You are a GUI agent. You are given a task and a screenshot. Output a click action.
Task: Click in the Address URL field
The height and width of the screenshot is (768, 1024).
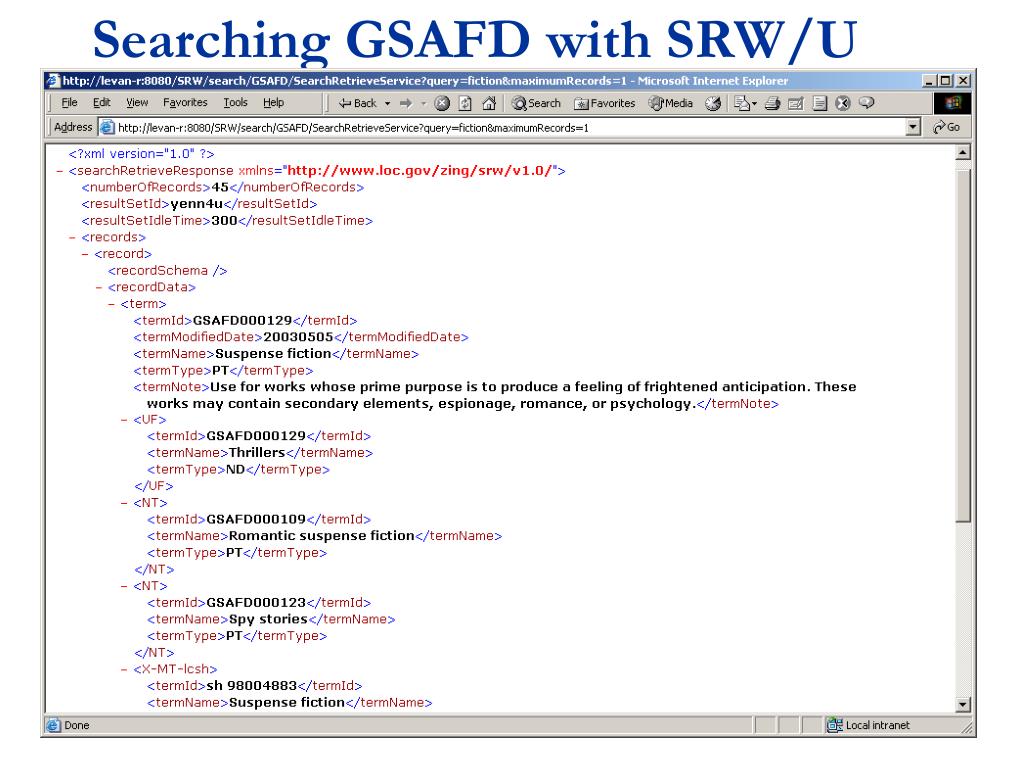(x=509, y=127)
